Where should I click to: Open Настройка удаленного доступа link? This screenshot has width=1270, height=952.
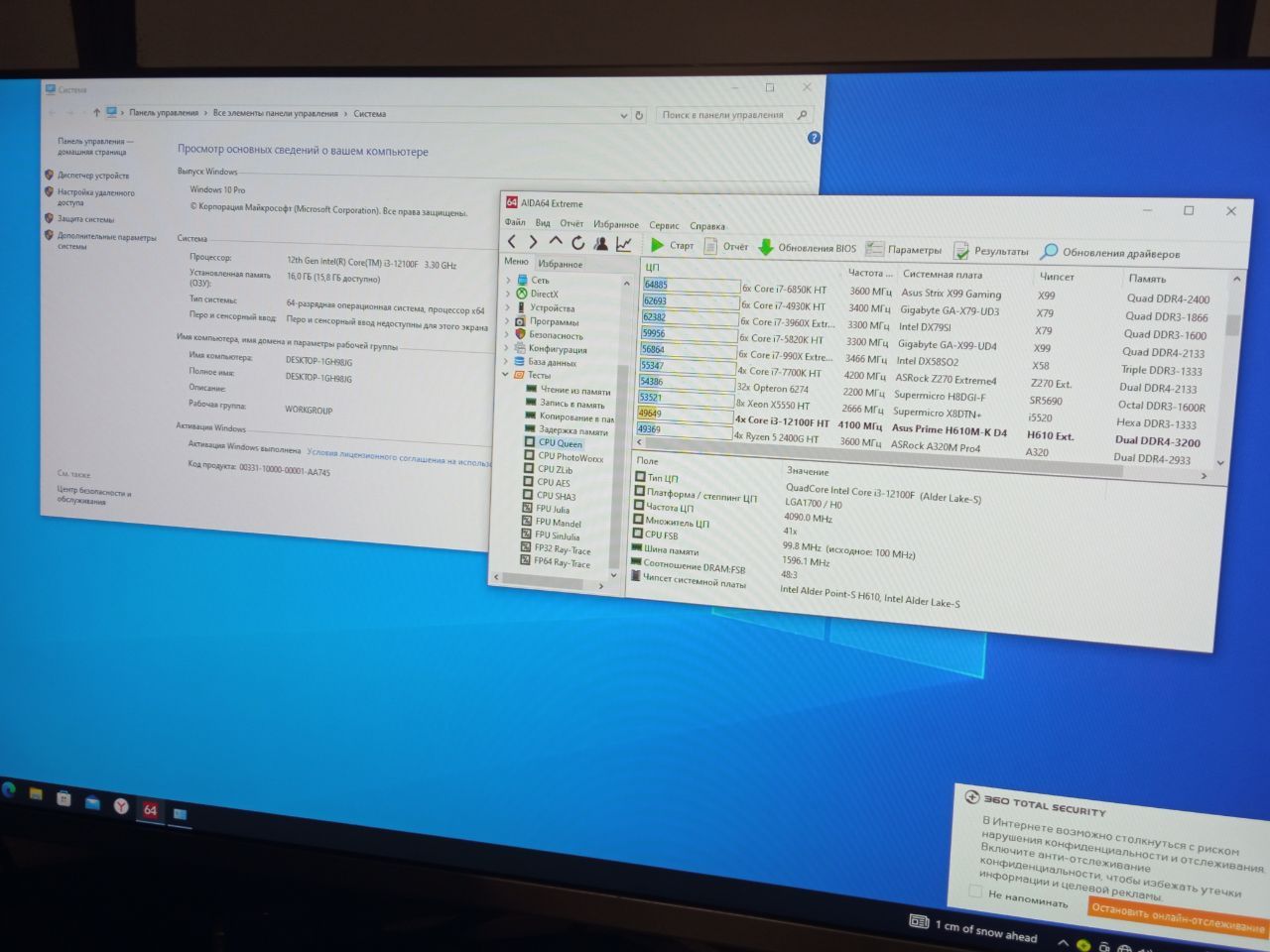tap(95, 197)
